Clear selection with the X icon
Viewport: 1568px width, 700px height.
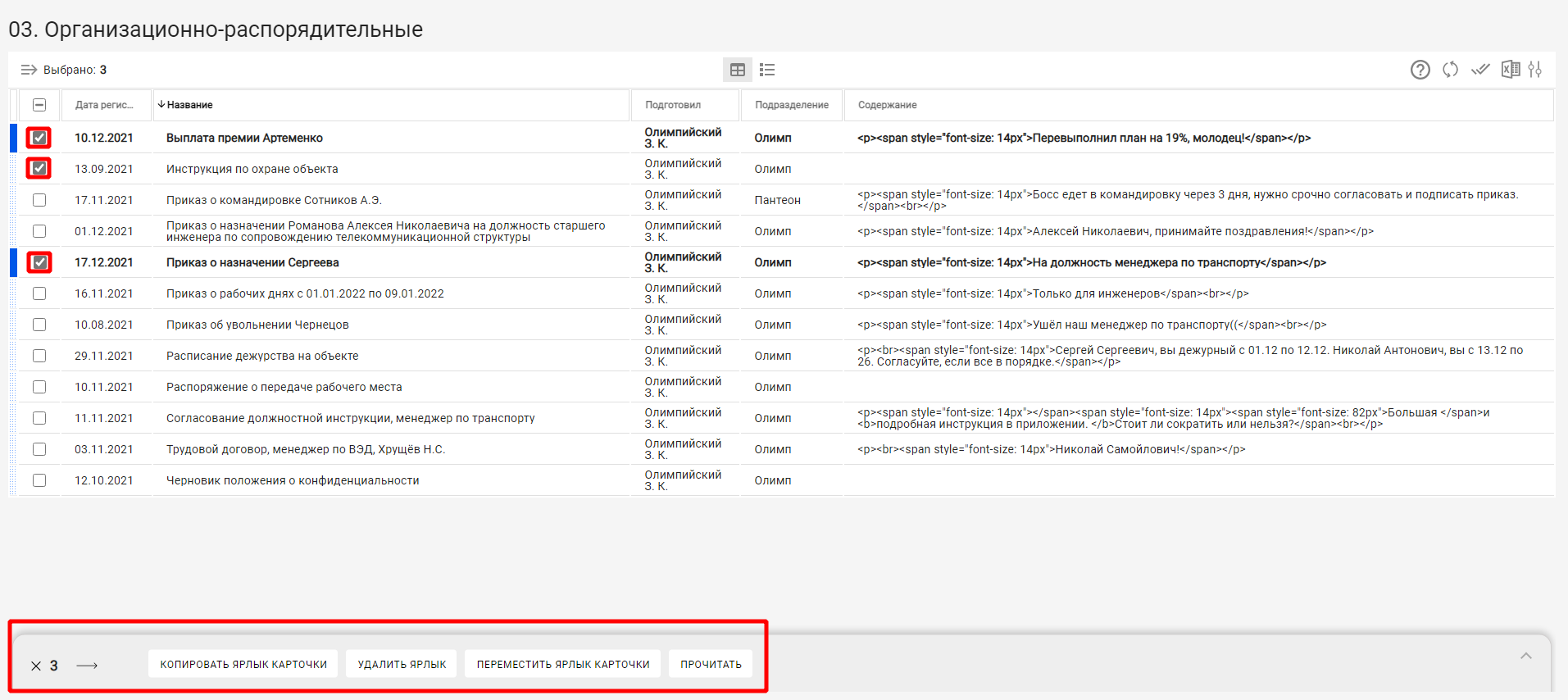[x=36, y=666]
